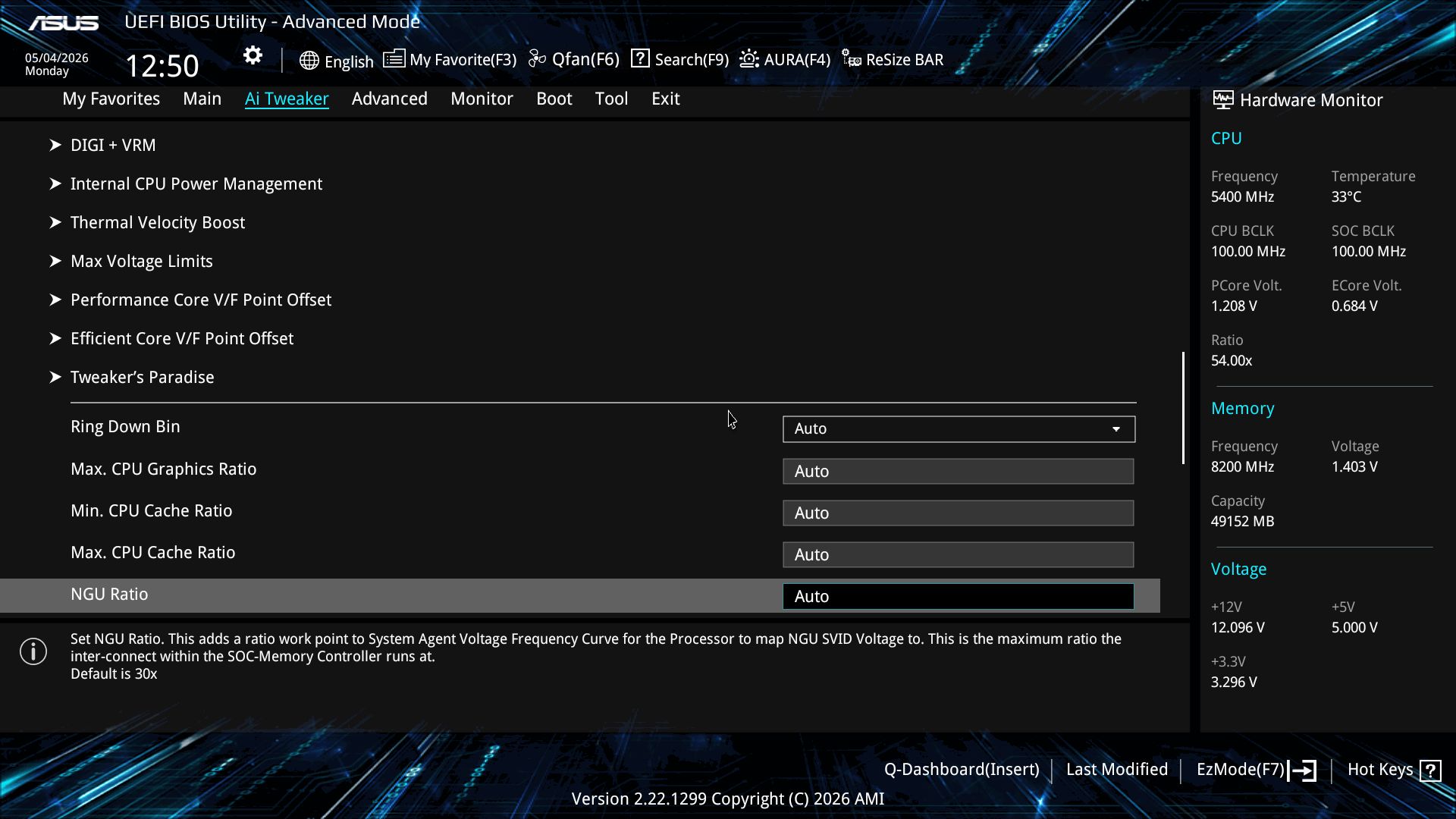Click the AURA light icon
The image size is (1456, 819).
(x=749, y=58)
